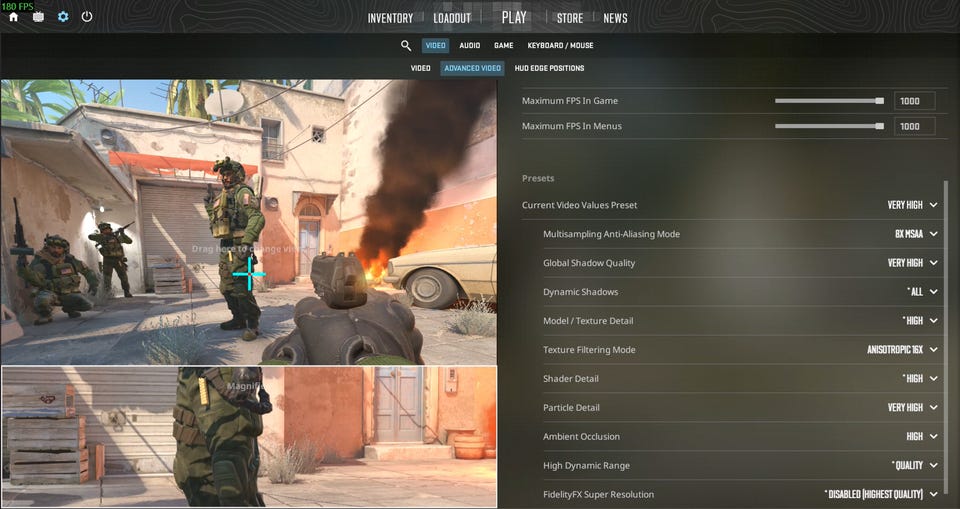Click the Presets section heading

538,178
